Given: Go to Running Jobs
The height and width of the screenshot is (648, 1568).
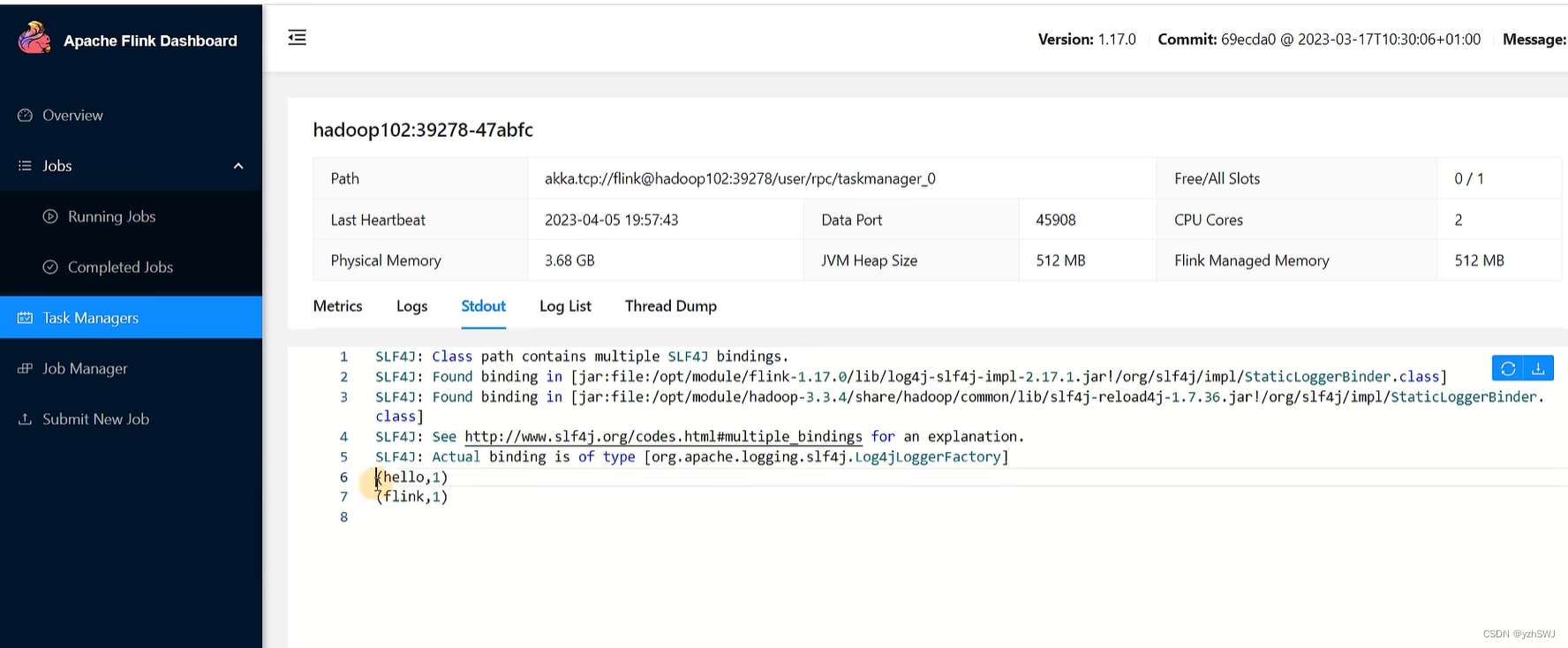Looking at the screenshot, I should [x=131, y=216].
